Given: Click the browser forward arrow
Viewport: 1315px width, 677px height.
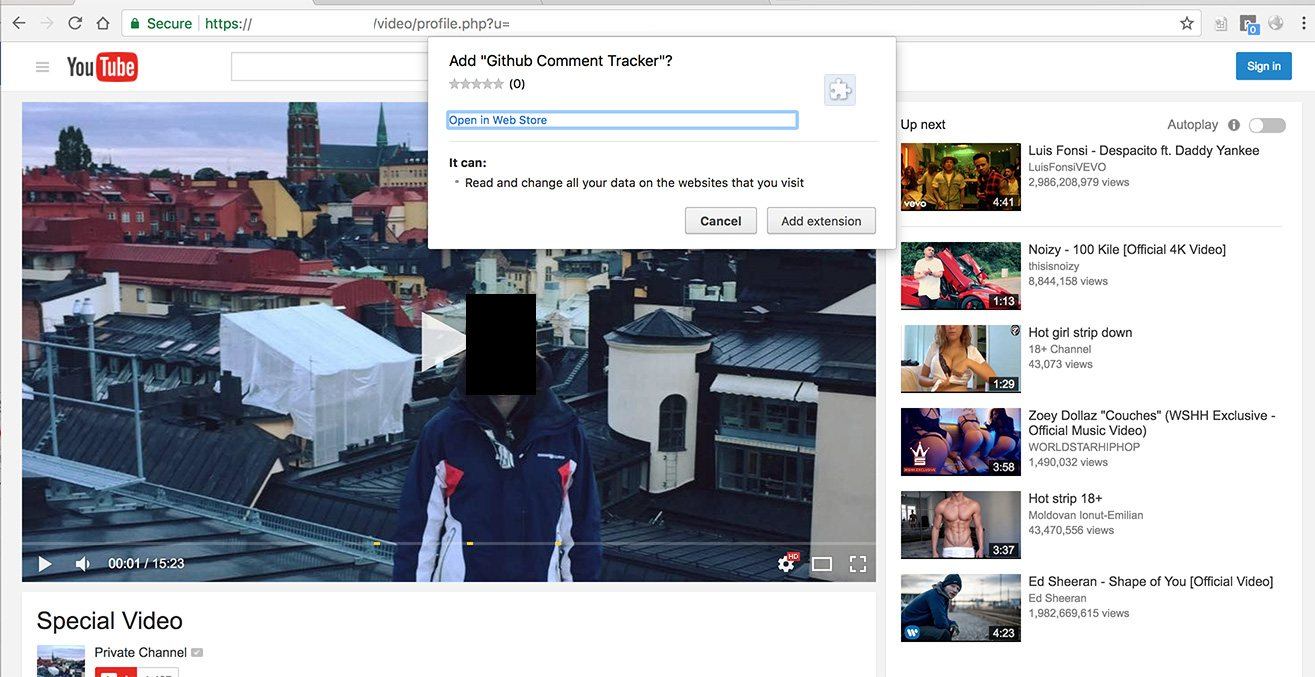Looking at the screenshot, I should [x=46, y=23].
